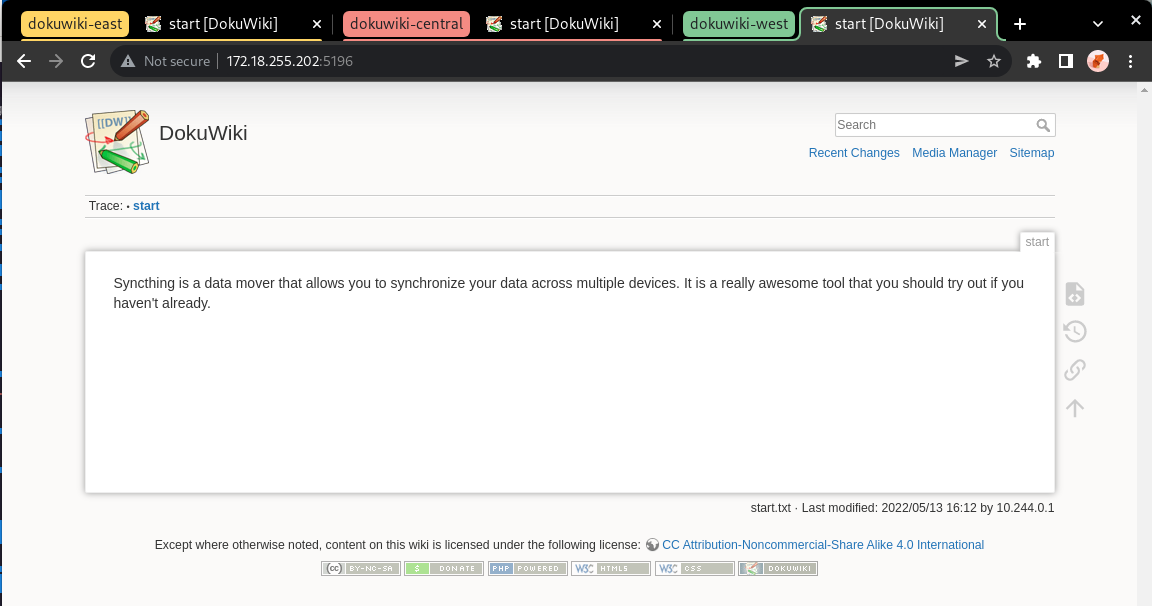Click the wiki Search input field
The width and height of the screenshot is (1152, 606).
[932, 125]
